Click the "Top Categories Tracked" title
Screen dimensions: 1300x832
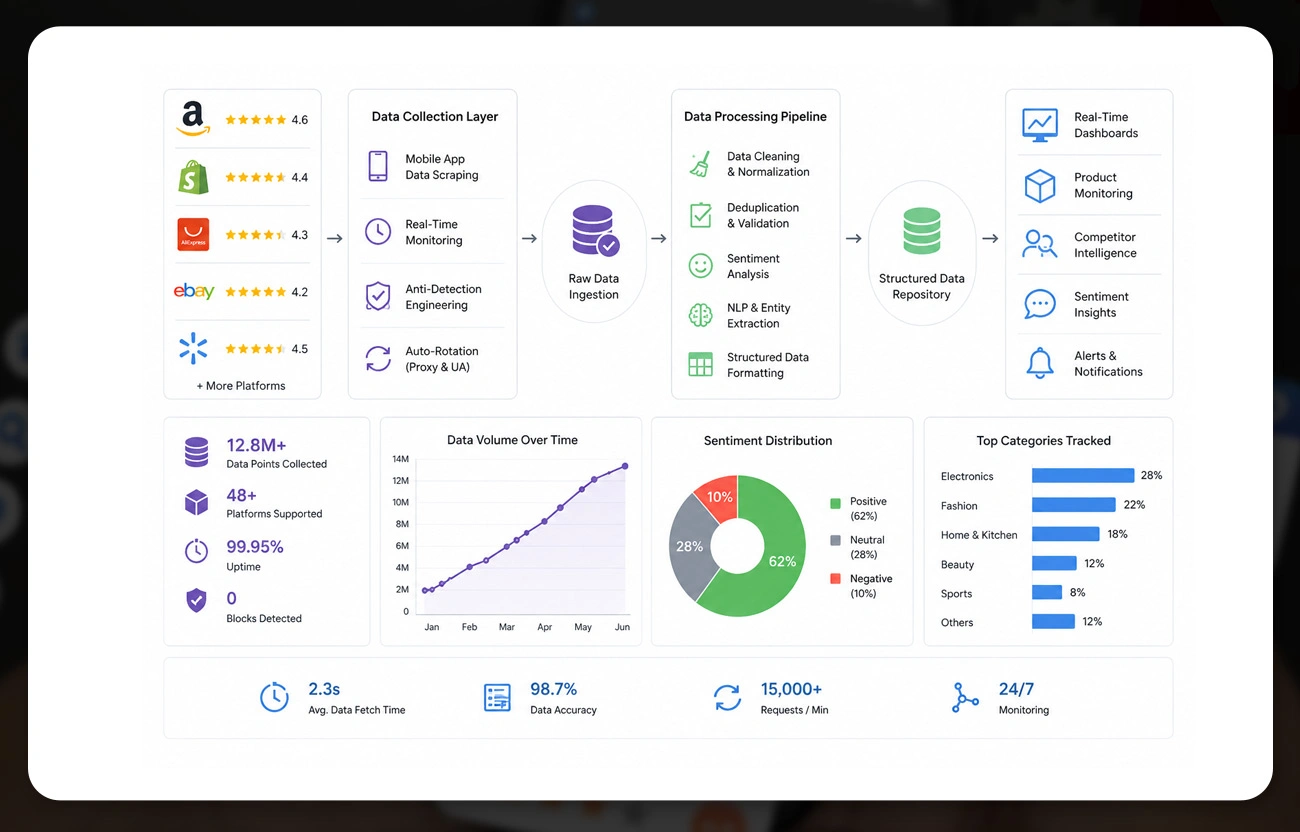[x=1044, y=440]
